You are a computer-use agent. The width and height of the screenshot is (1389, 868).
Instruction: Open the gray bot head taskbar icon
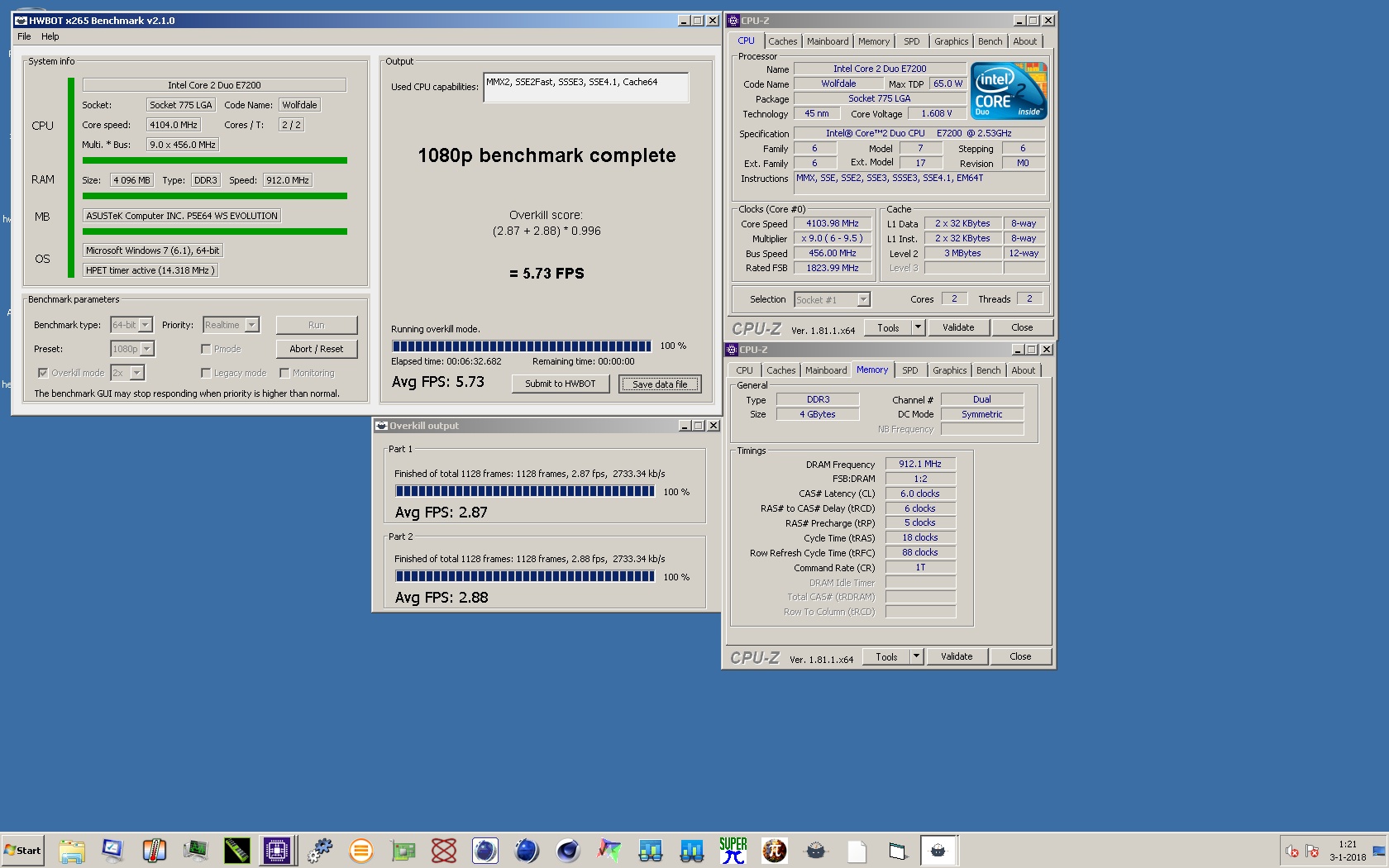(x=816, y=851)
